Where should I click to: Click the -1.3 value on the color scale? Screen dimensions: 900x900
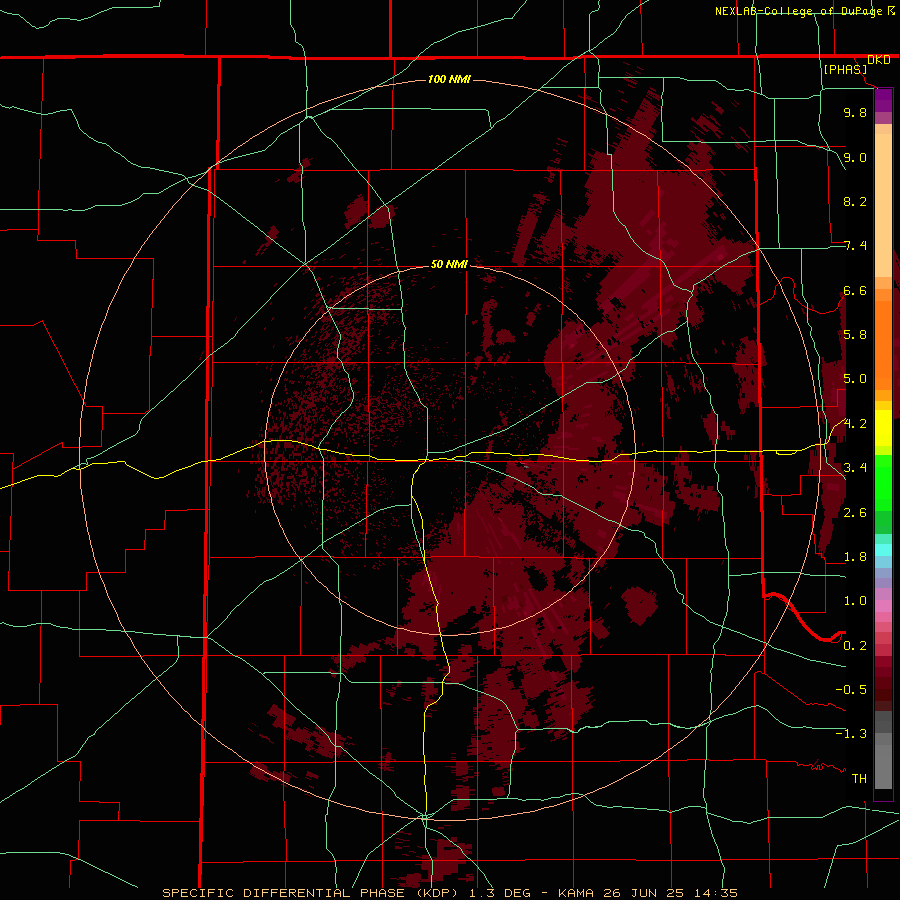point(851,734)
